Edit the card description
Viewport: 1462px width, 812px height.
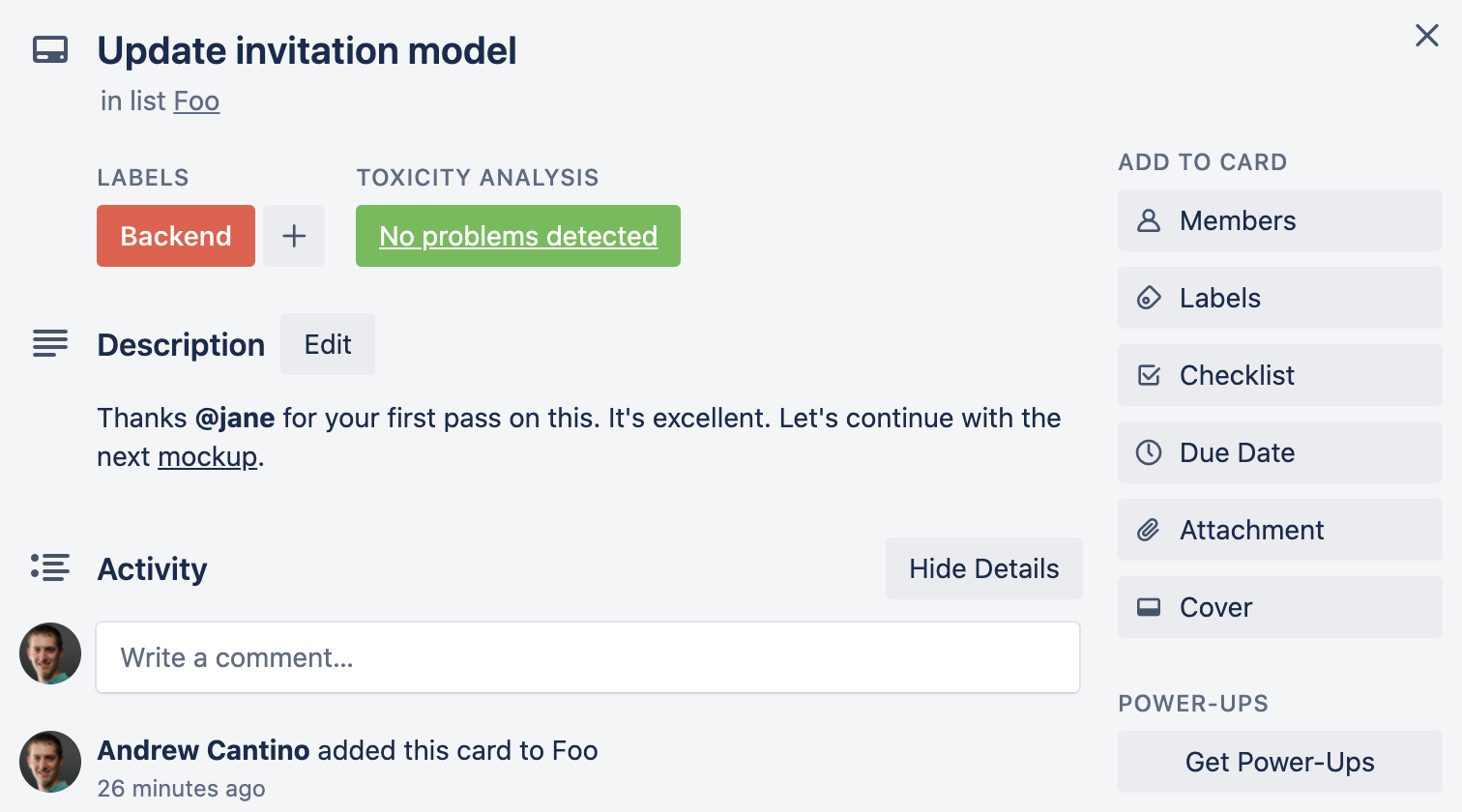(328, 344)
